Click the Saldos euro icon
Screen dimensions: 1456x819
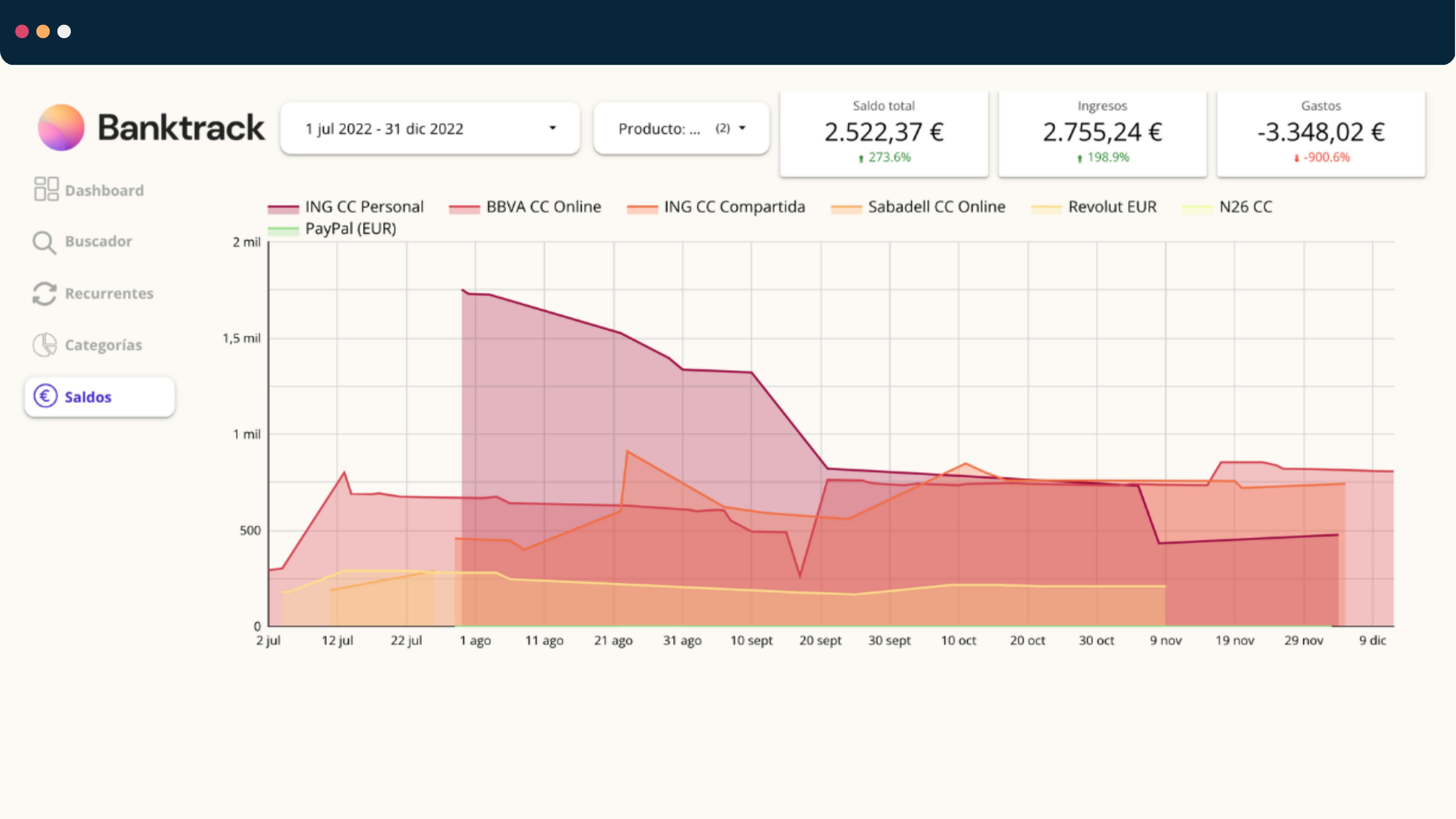45,396
